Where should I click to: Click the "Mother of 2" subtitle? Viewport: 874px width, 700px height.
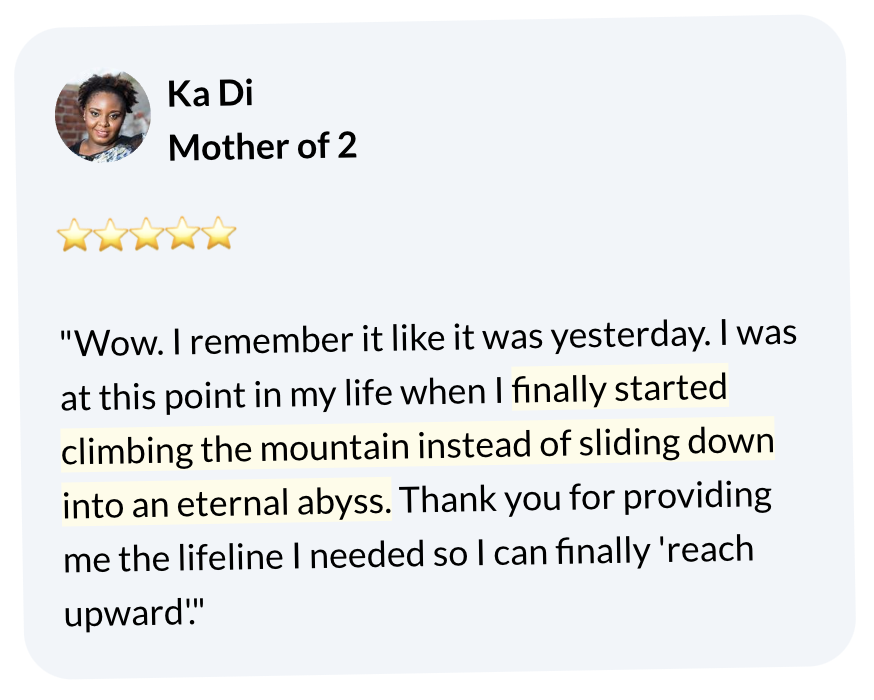coord(262,147)
